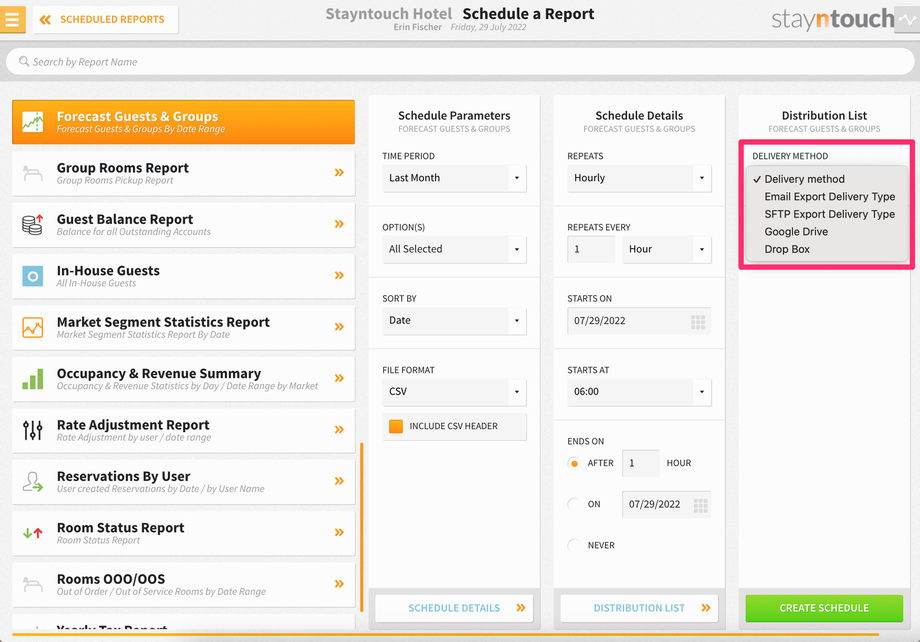Click the Group Rooms Report title text
This screenshot has width=920, height=642.
point(123,168)
